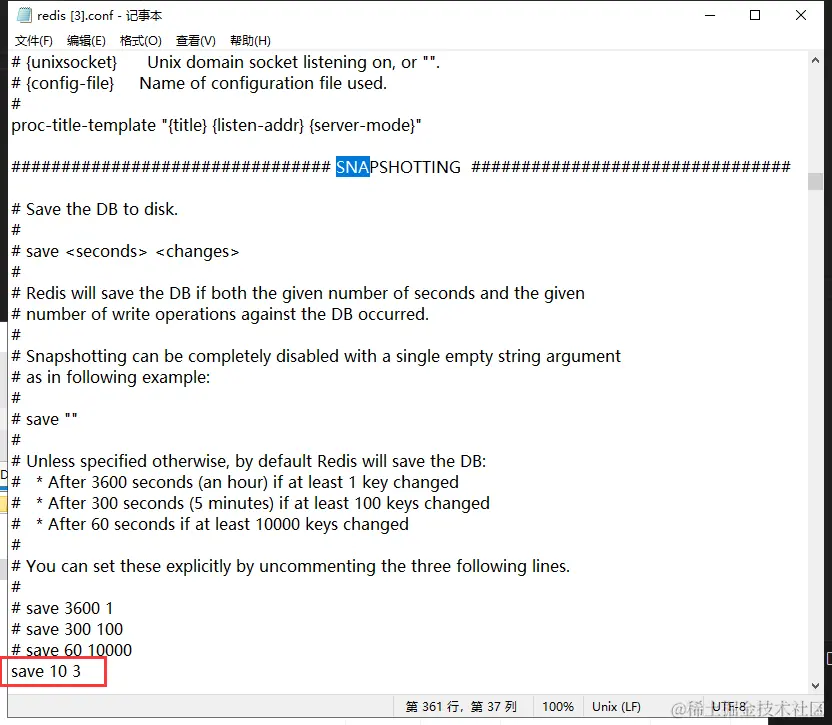Click the '# save ""' line
Image resolution: width=832 pixels, height=725 pixels.
(44, 419)
